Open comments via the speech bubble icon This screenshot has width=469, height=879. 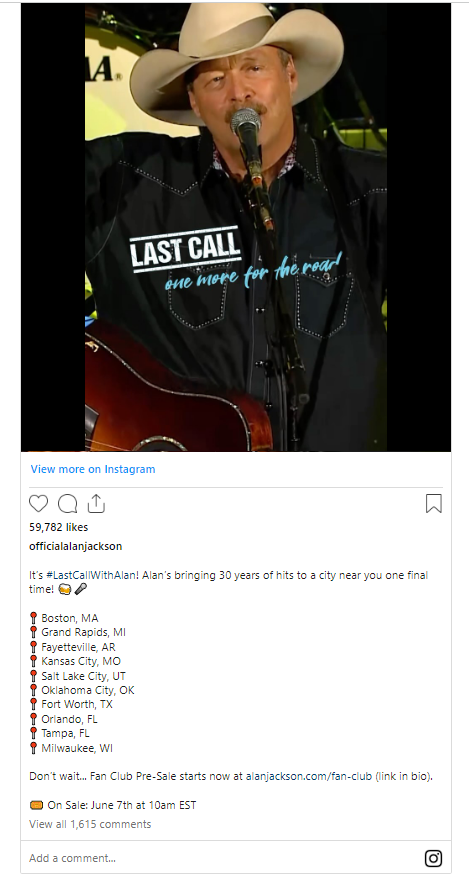[67, 503]
